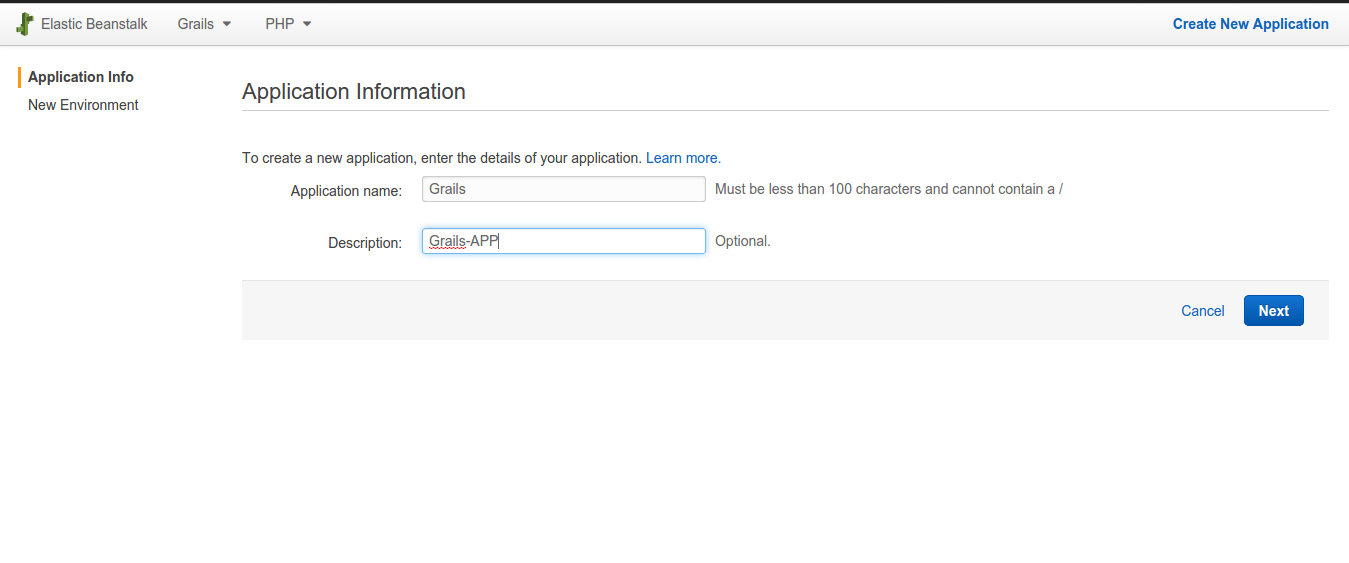1349x563 pixels.
Task: Click the Description label text
Action: 365,243
